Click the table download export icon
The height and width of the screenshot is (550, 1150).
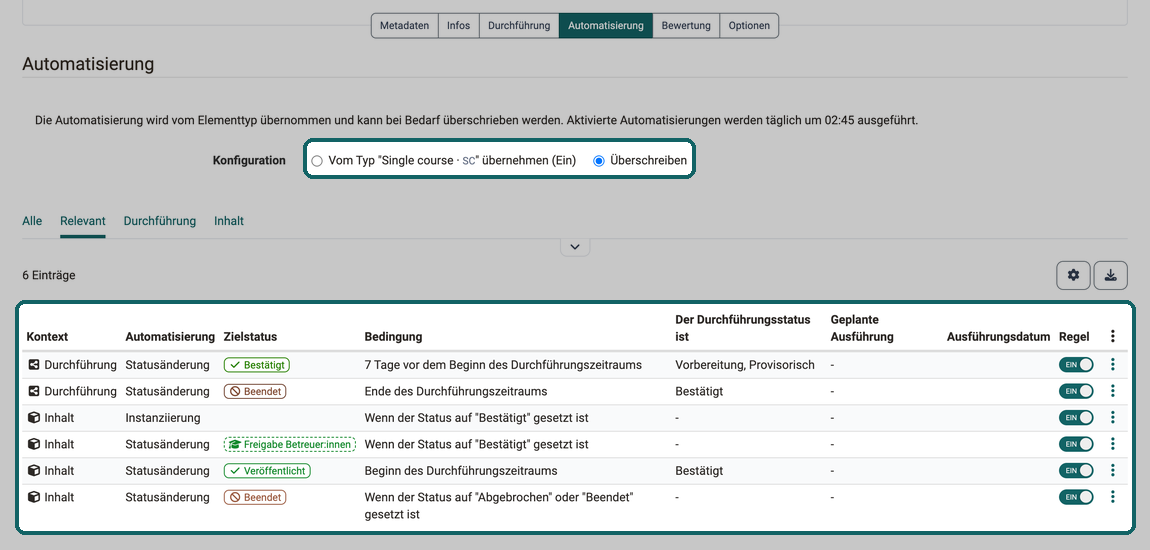pyautogui.click(x=1110, y=275)
